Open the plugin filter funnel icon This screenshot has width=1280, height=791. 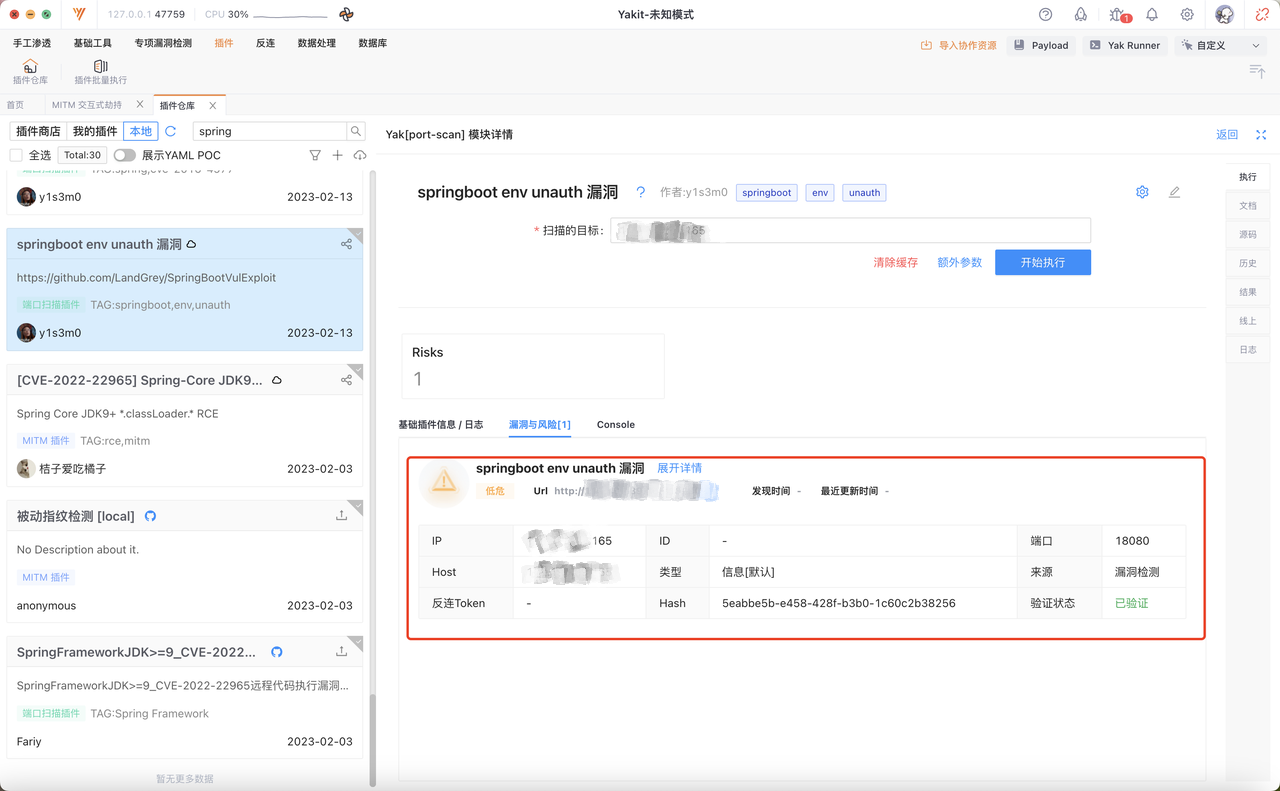tap(315, 155)
